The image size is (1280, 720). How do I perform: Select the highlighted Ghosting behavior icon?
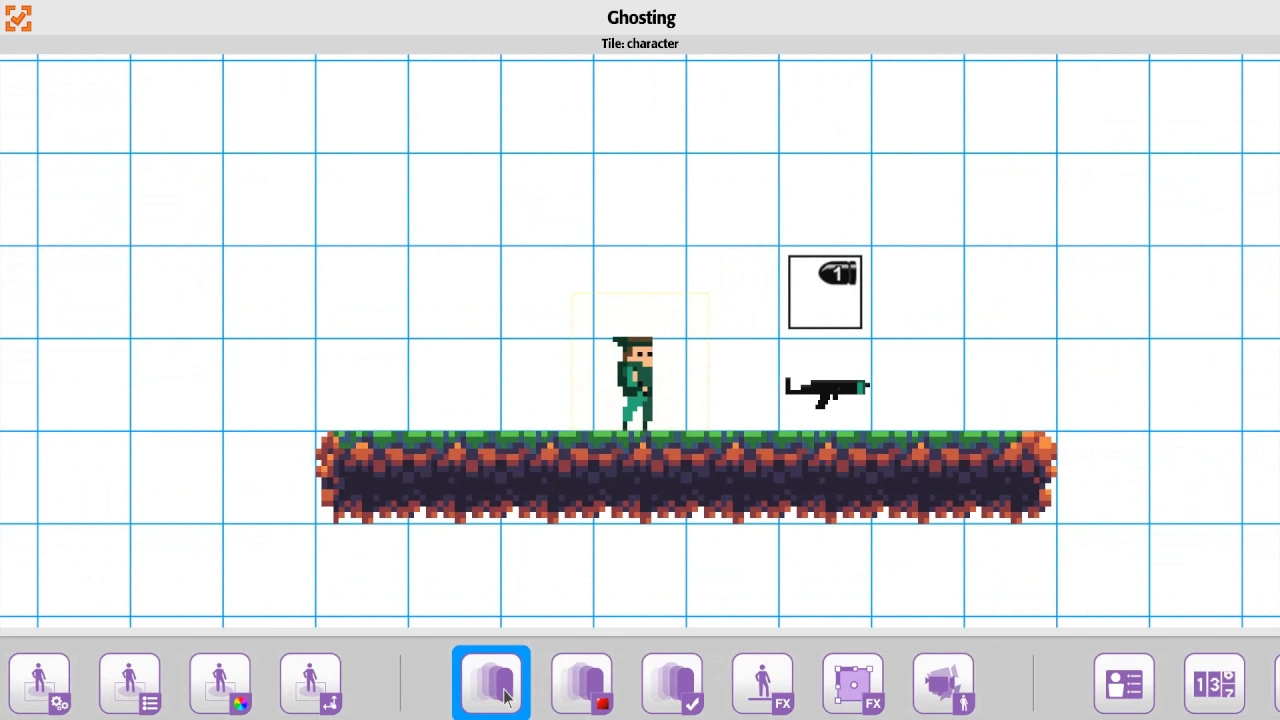click(x=491, y=684)
